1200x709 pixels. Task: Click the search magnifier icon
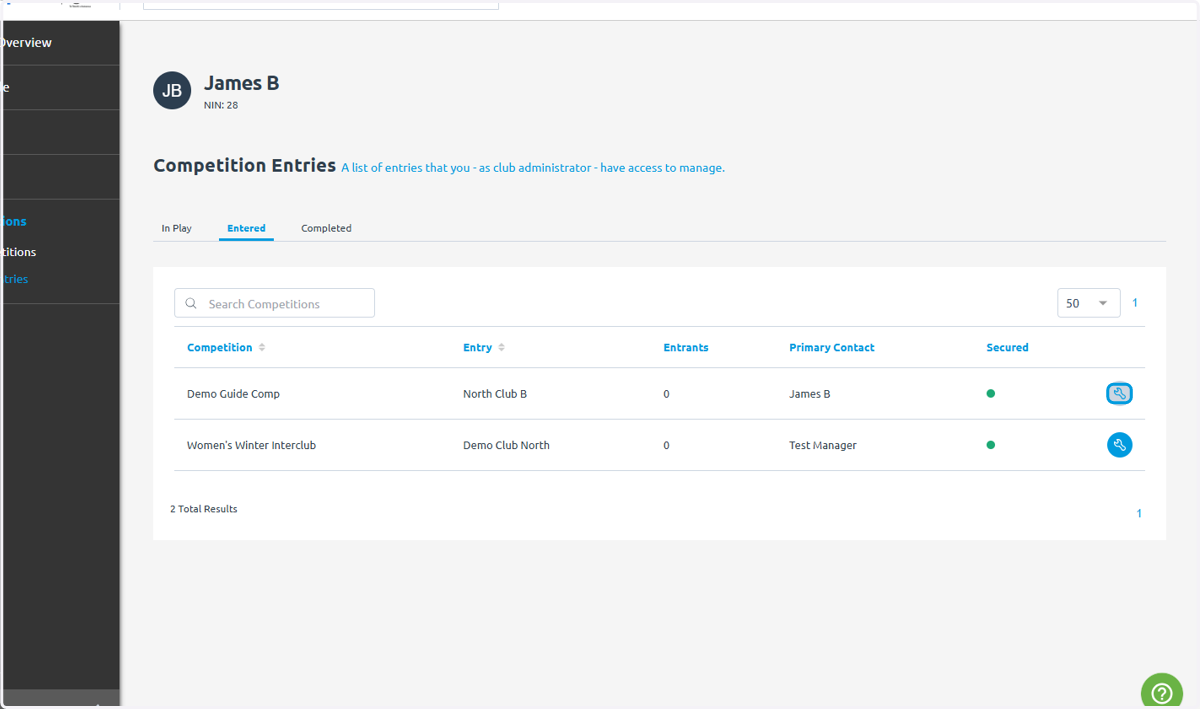tap(191, 304)
